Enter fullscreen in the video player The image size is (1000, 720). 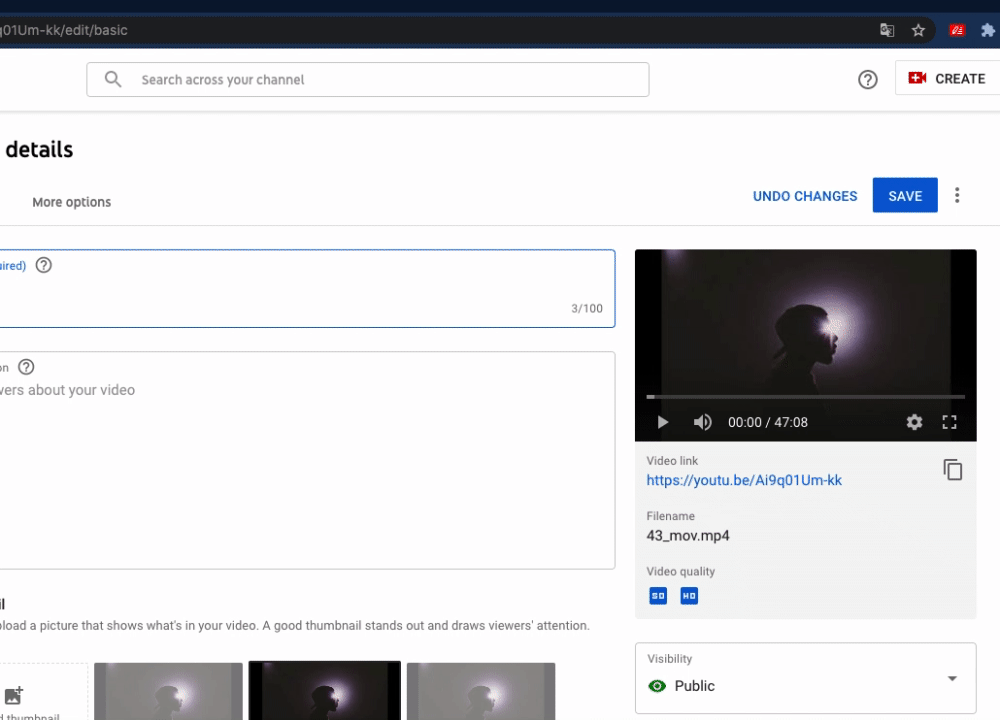(x=949, y=422)
